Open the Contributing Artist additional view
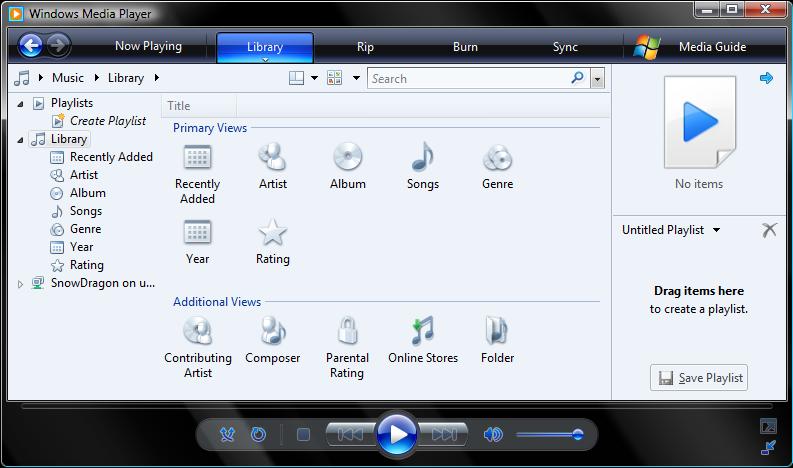The image size is (793, 468). tap(197, 331)
